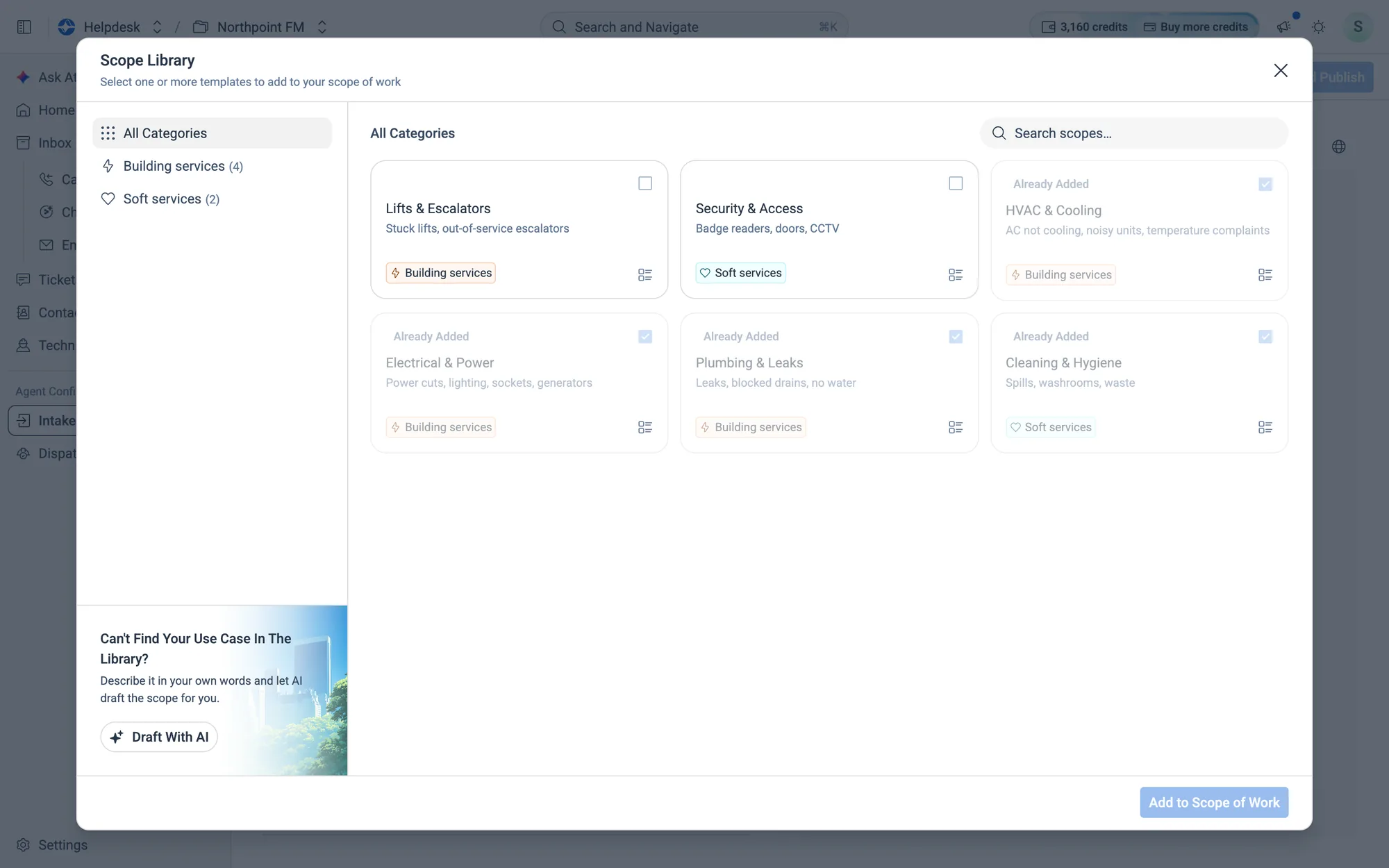
Task: Filter by Soft services category
Action: tap(212, 199)
